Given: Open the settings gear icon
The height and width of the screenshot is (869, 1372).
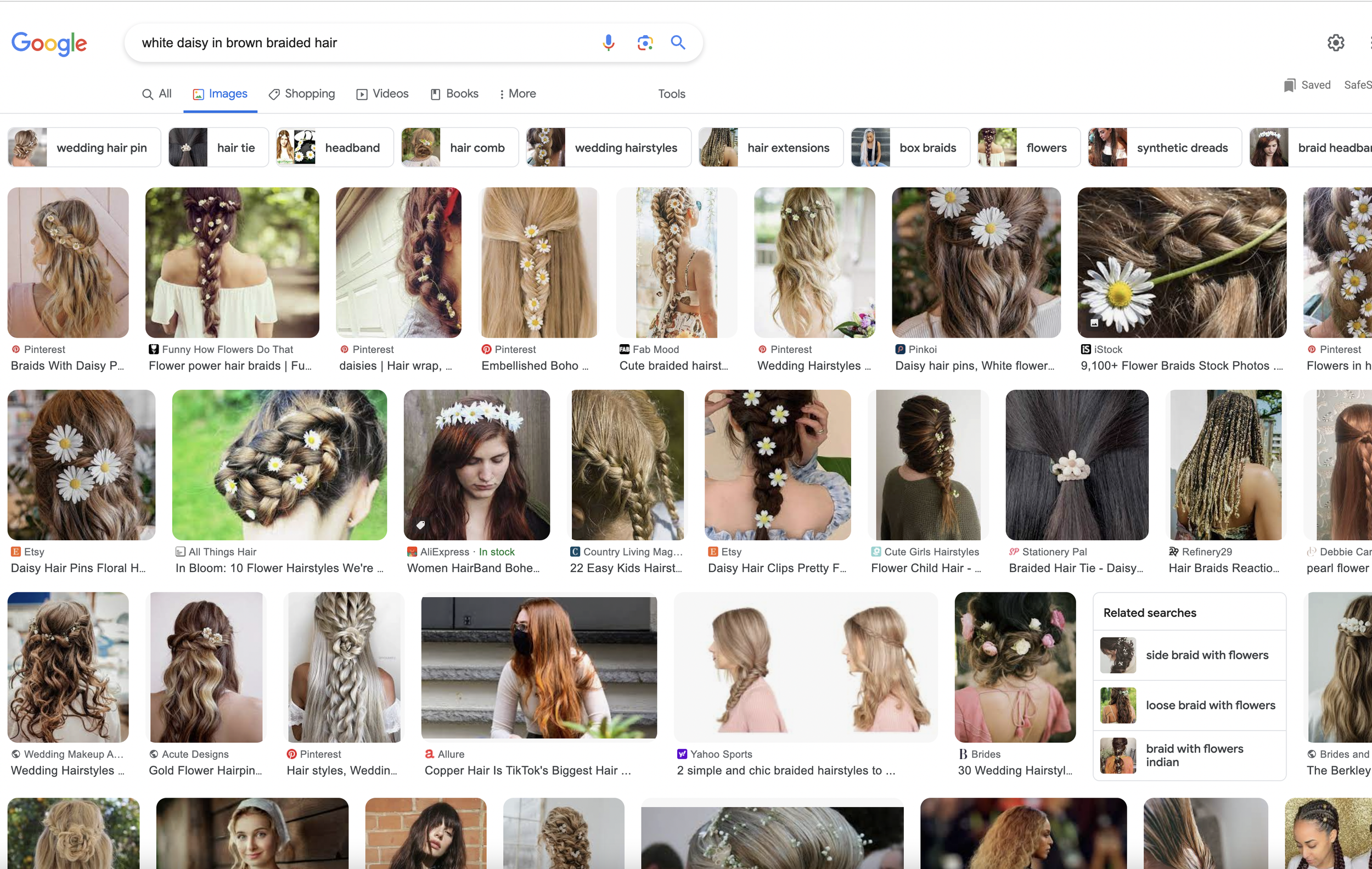Looking at the screenshot, I should pos(1335,43).
